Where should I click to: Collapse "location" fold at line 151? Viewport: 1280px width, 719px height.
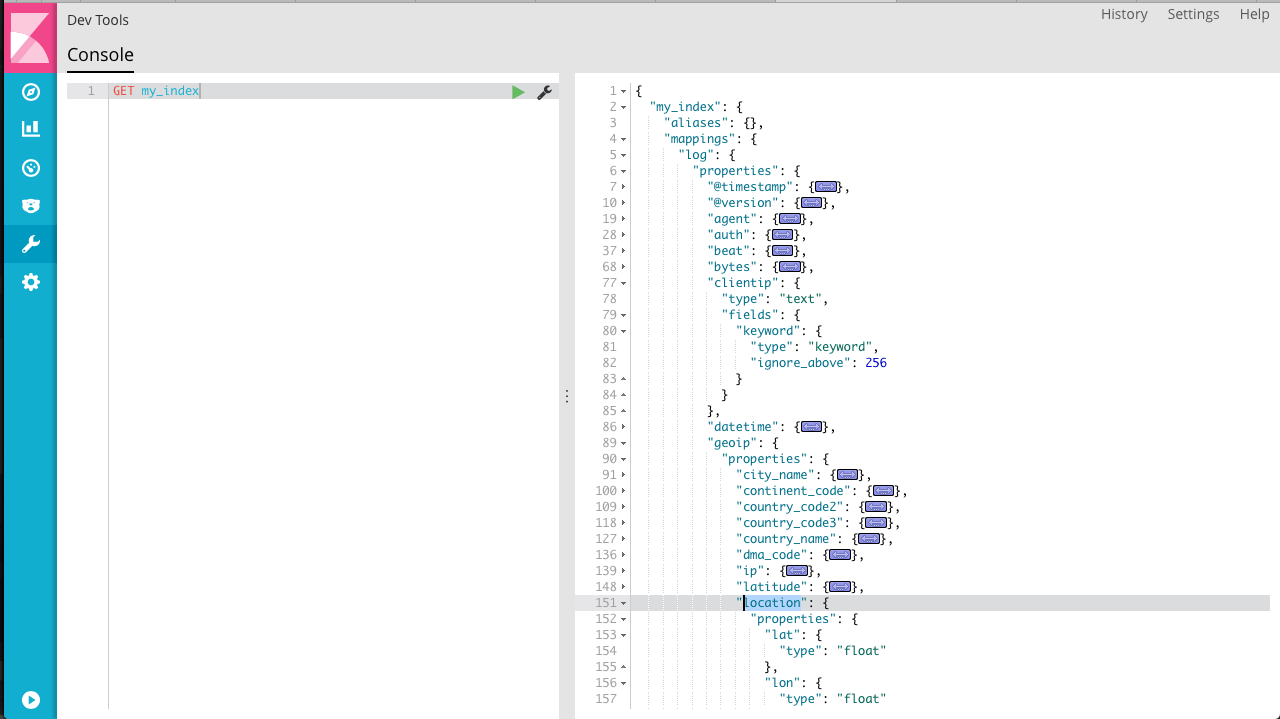pyautogui.click(x=624, y=603)
